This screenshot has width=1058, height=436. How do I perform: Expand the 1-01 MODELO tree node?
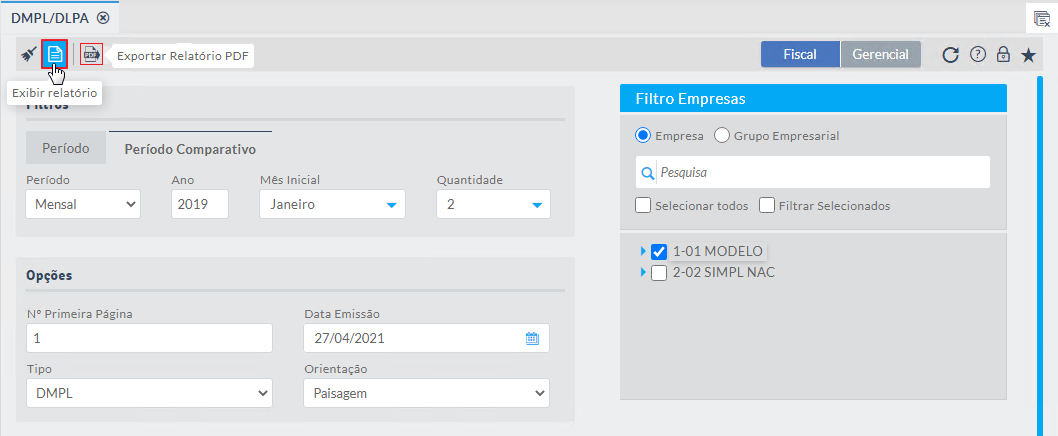(643, 251)
